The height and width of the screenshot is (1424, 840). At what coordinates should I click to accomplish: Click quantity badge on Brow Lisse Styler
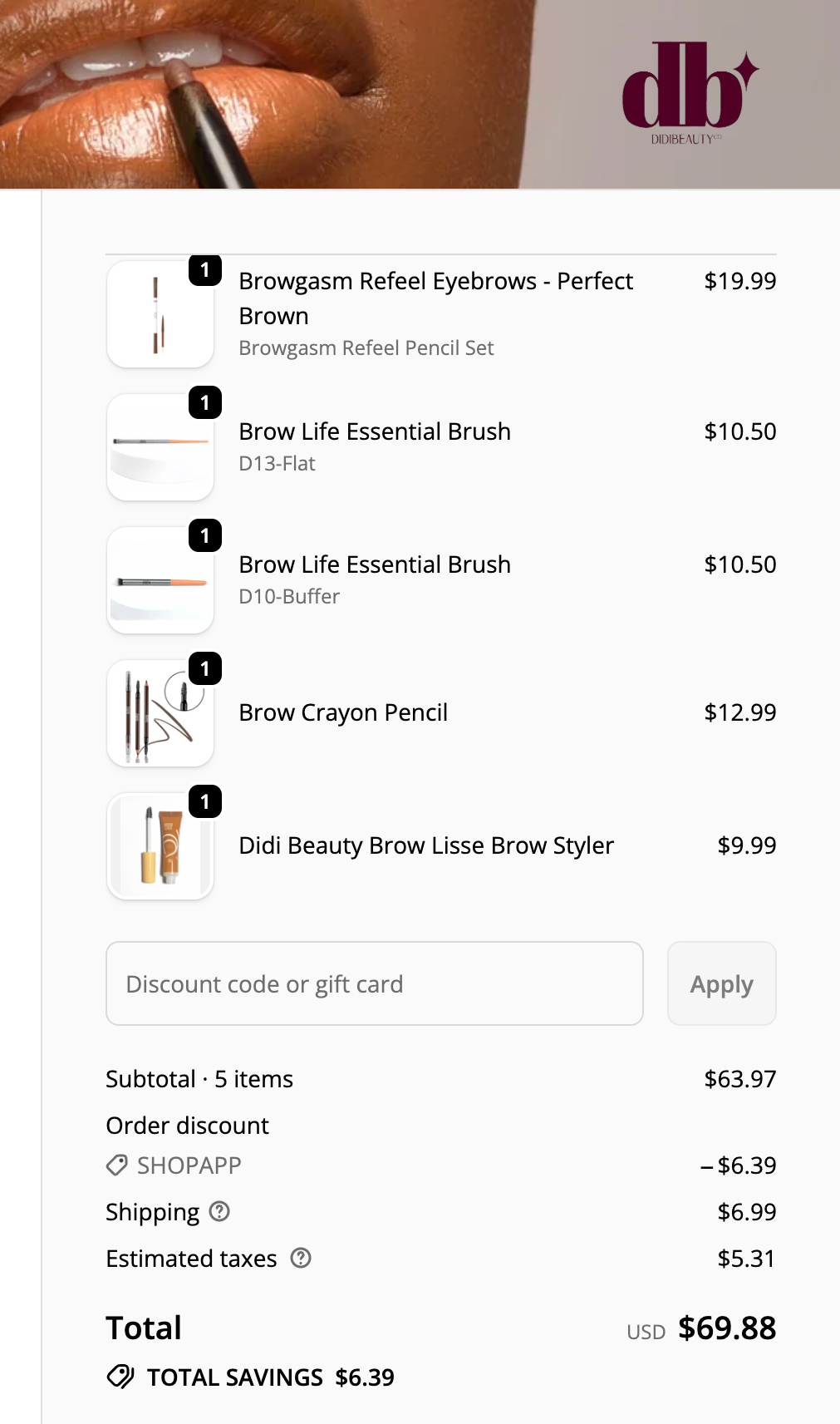[205, 802]
